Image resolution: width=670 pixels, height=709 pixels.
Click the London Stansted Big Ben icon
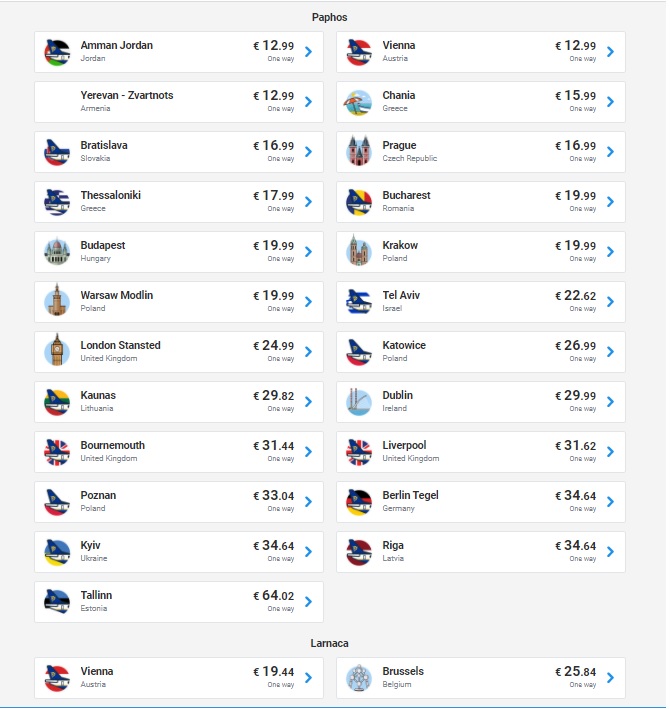pos(57,350)
